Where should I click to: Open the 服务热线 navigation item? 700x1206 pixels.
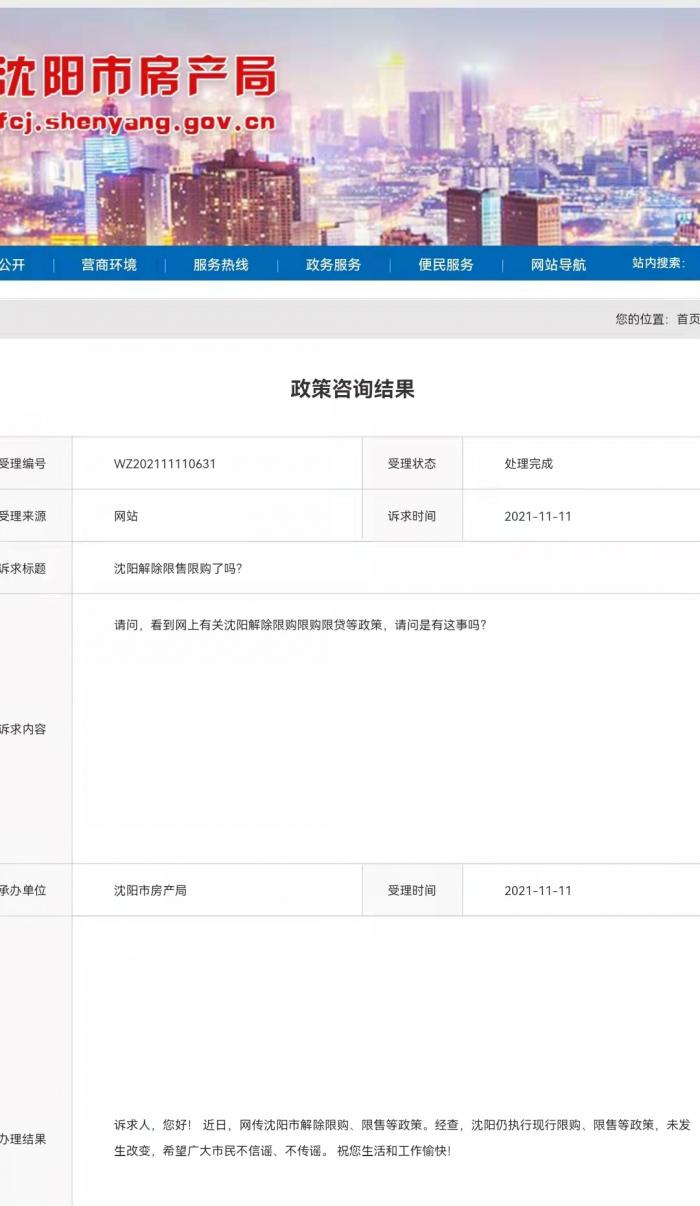pyautogui.click(x=221, y=265)
